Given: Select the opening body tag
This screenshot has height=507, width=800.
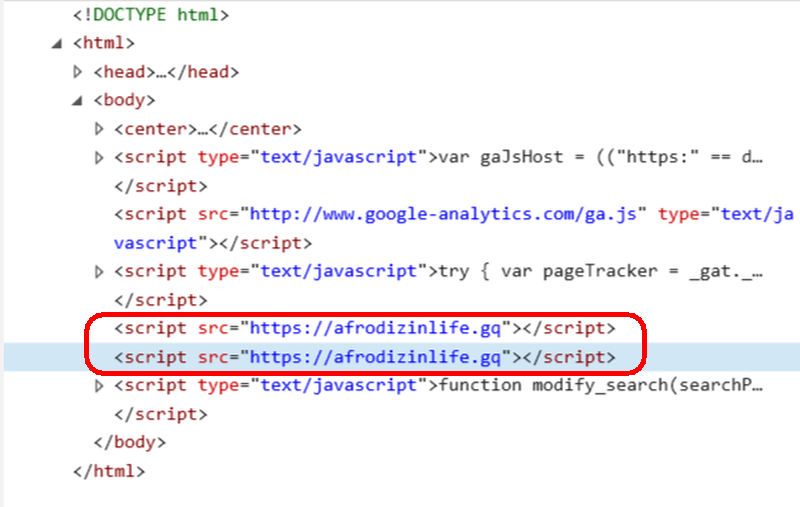Looking at the screenshot, I should [x=124, y=100].
